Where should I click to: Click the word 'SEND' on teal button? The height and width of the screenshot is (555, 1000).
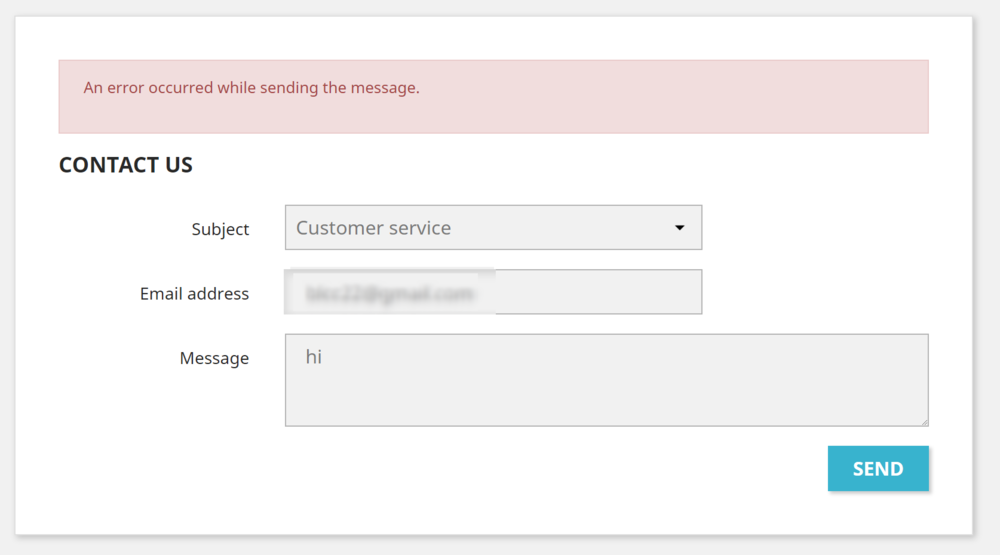pyautogui.click(x=878, y=469)
